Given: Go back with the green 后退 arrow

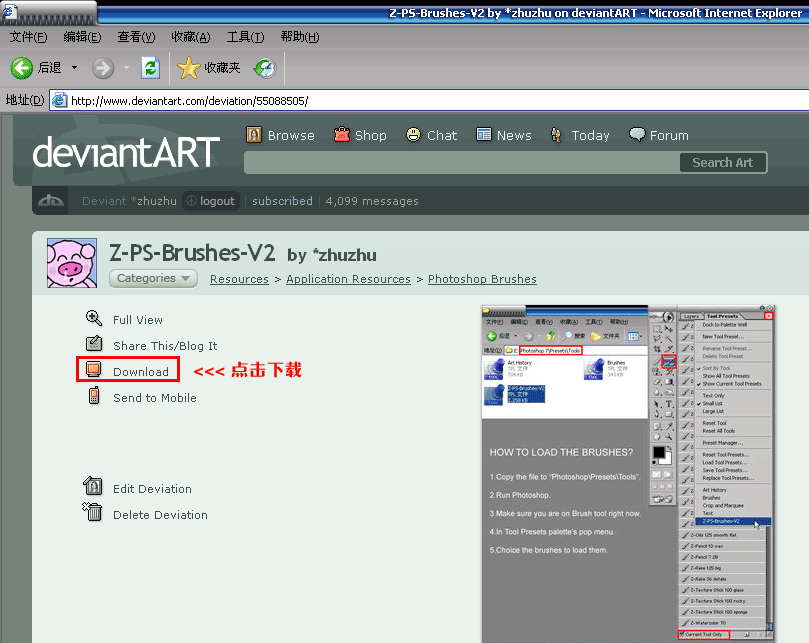Looking at the screenshot, I should 22,68.
